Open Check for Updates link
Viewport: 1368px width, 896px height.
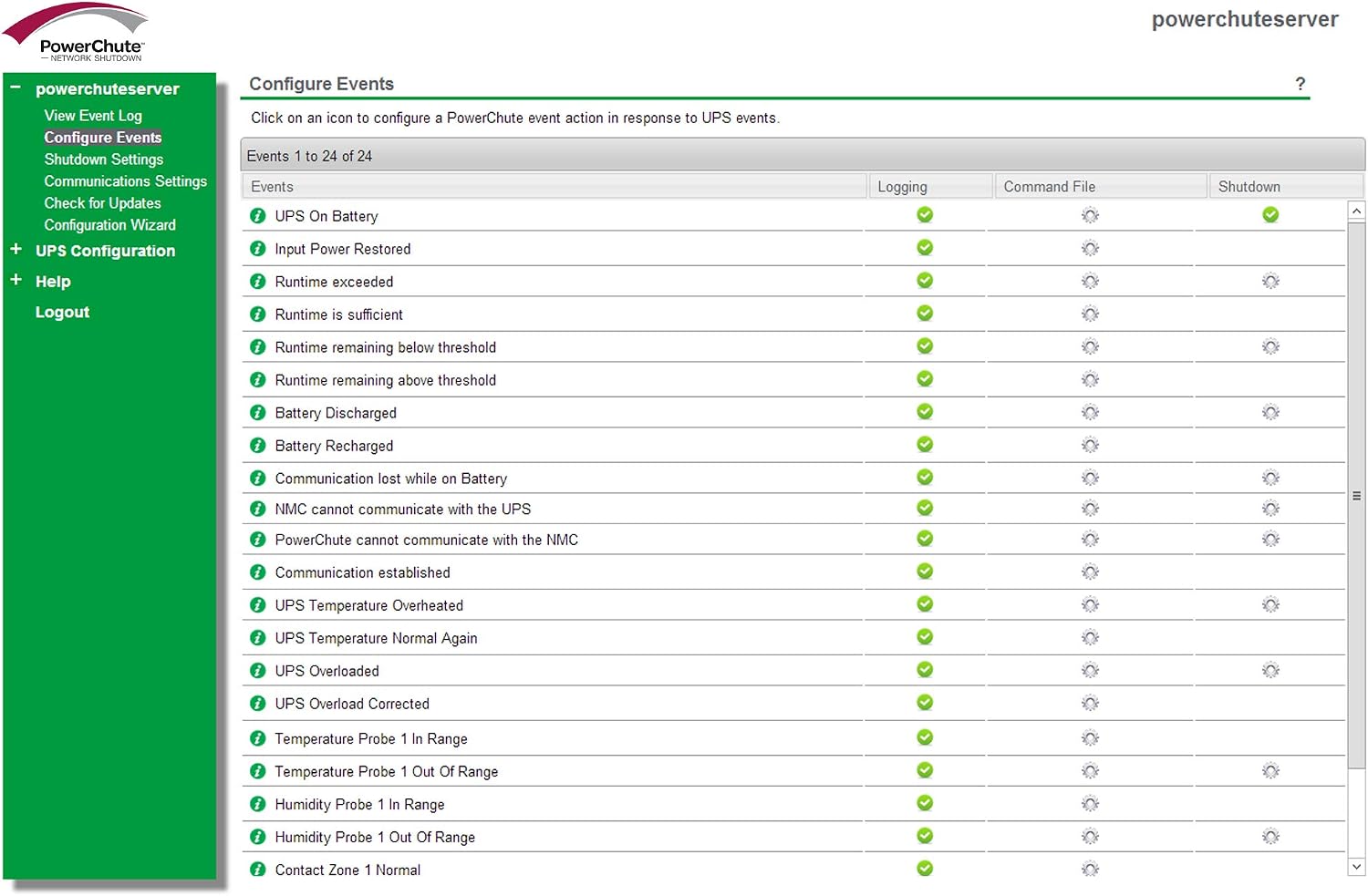(102, 203)
